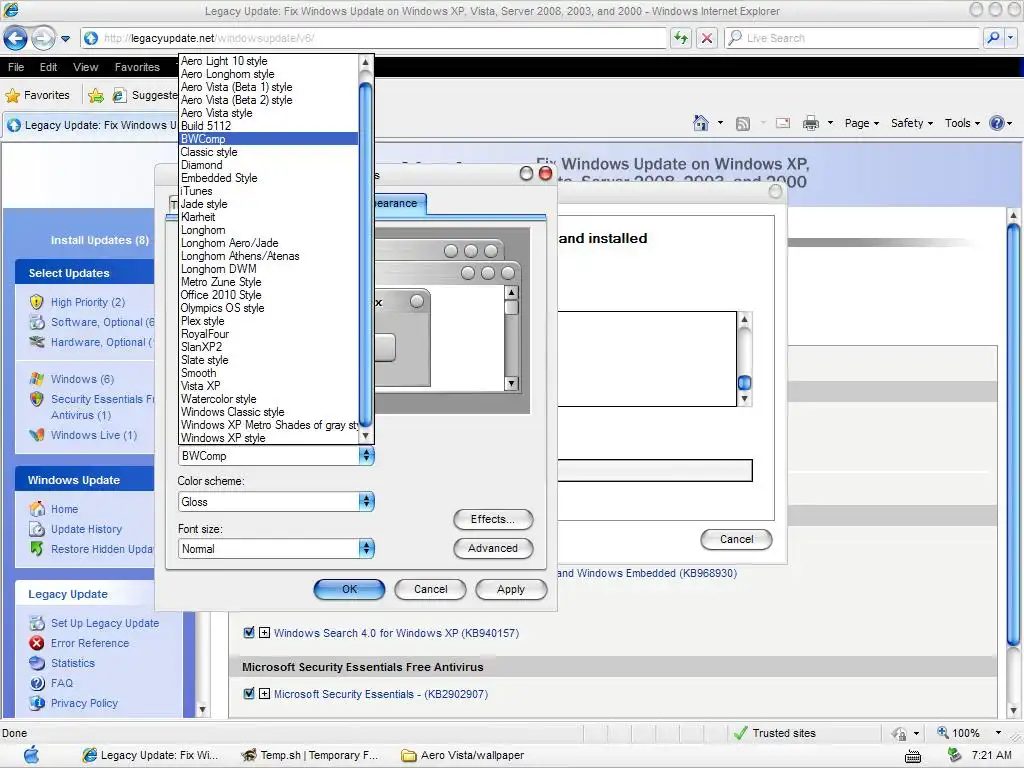Cancel the update installation dialog

736,539
